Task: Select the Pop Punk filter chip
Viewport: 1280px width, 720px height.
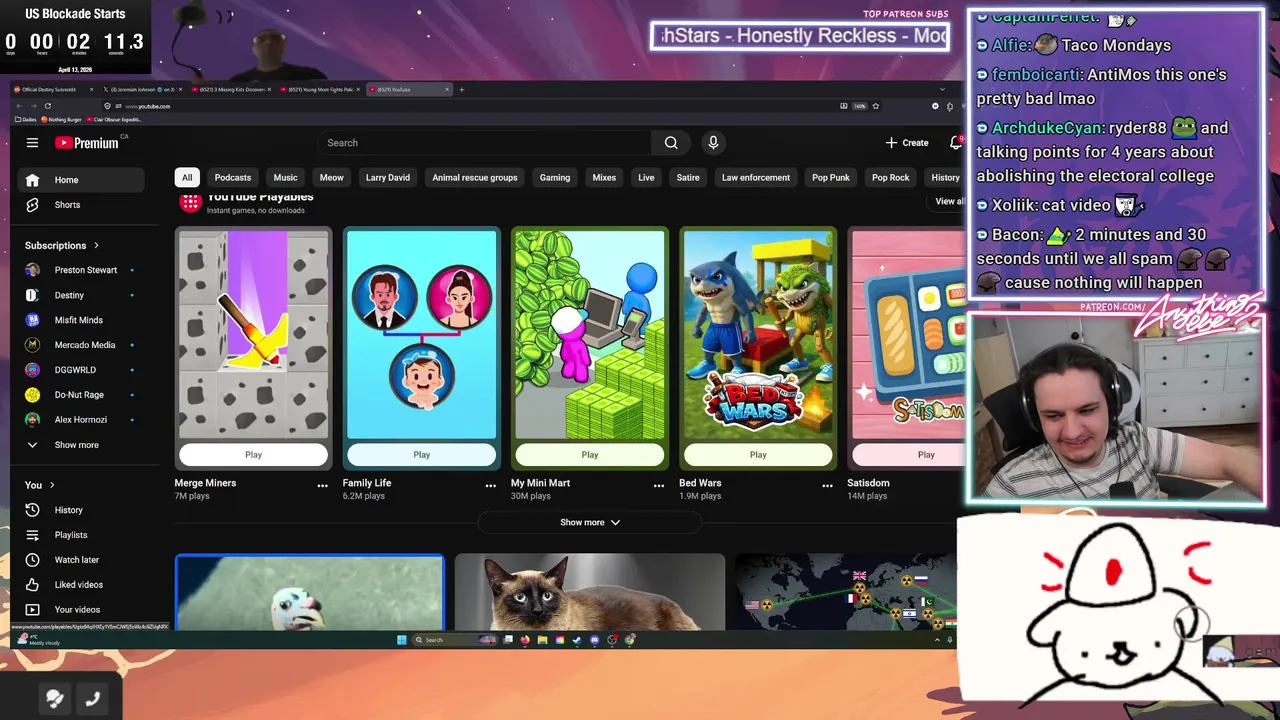Action: coord(831,177)
